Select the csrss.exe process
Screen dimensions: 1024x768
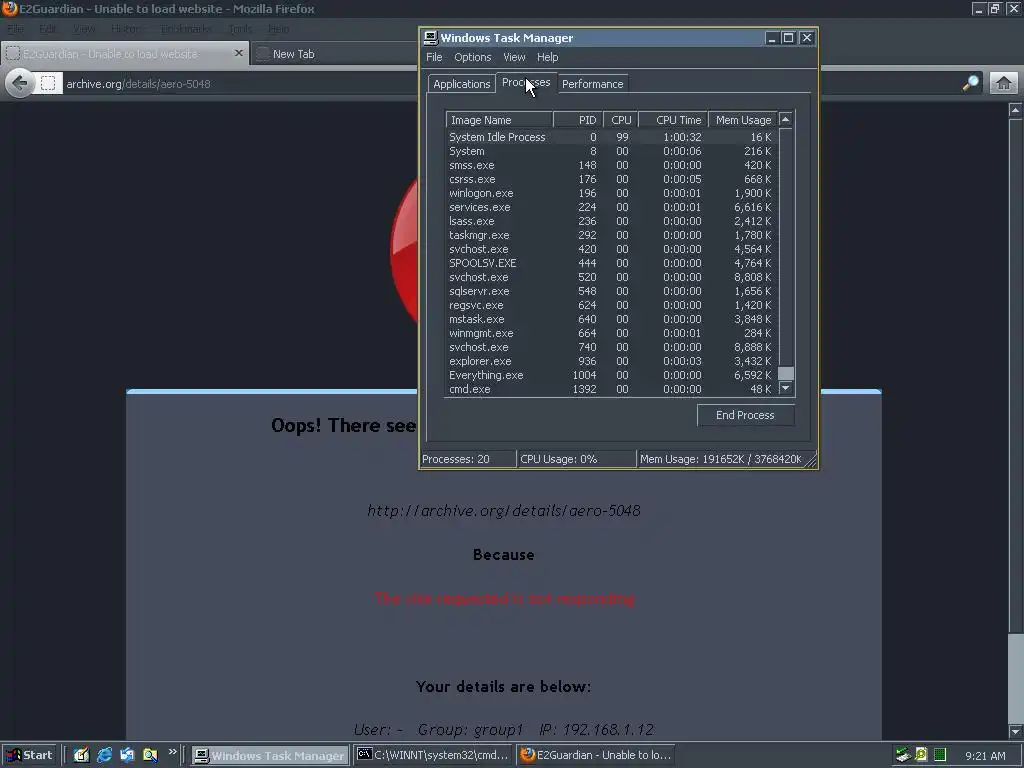pyautogui.click(x=611, y=179)
